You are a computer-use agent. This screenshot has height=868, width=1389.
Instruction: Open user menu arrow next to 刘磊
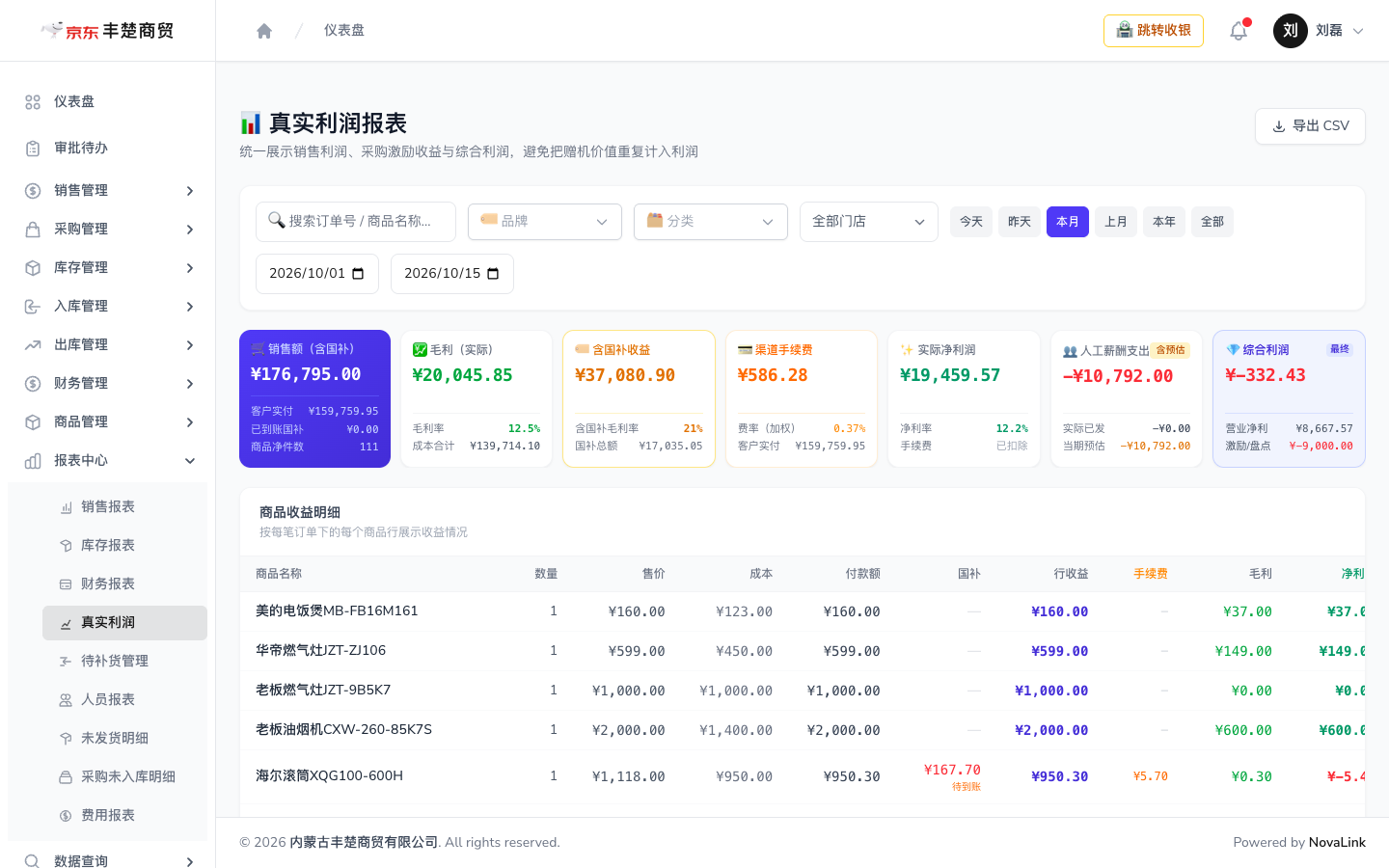point(1358,31)
